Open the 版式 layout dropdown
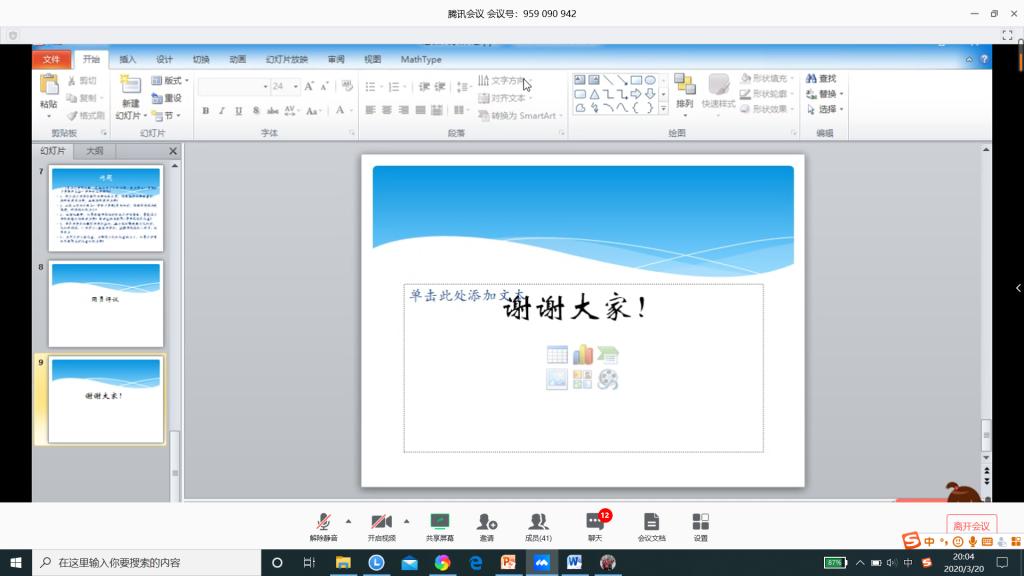The width and height of the screenshot is (1024, 576). tap(170, 81)
